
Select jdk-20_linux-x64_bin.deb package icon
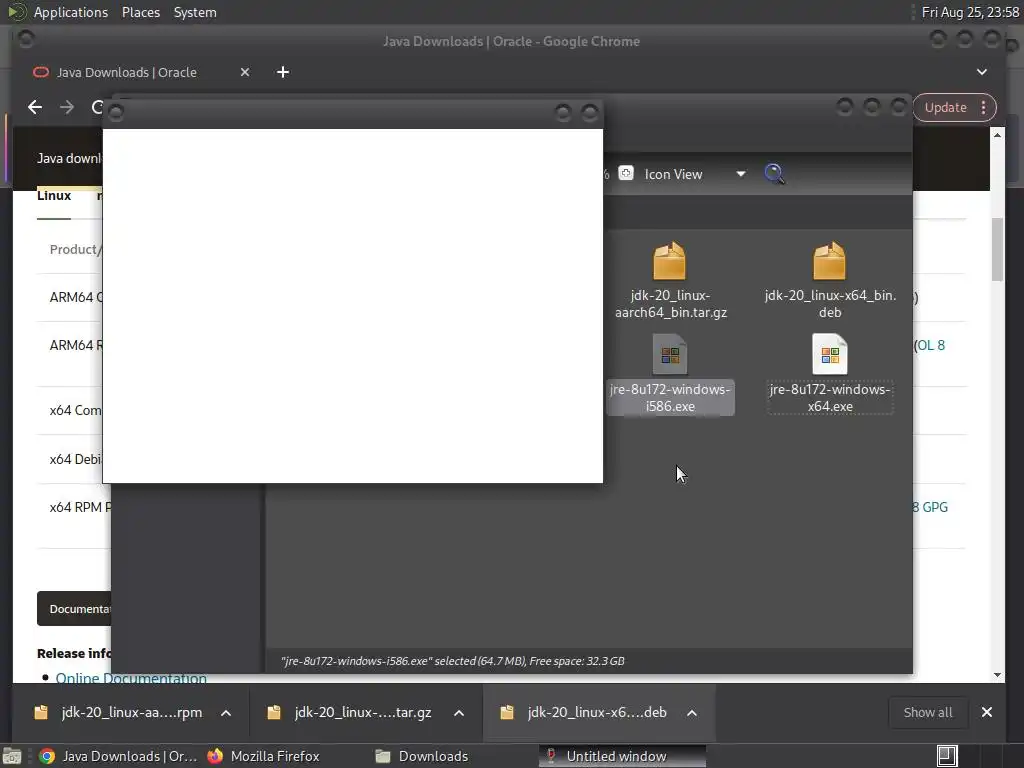click(x=829, y=261)
